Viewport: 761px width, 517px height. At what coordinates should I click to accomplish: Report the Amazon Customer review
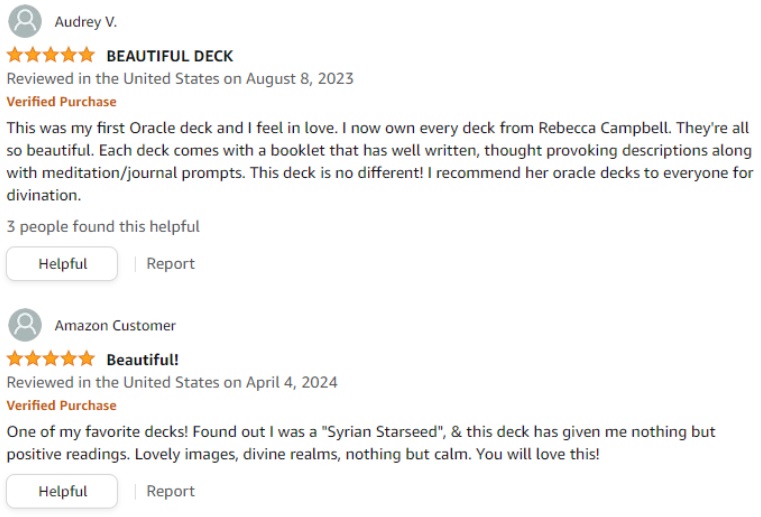[x=170, y=491]
